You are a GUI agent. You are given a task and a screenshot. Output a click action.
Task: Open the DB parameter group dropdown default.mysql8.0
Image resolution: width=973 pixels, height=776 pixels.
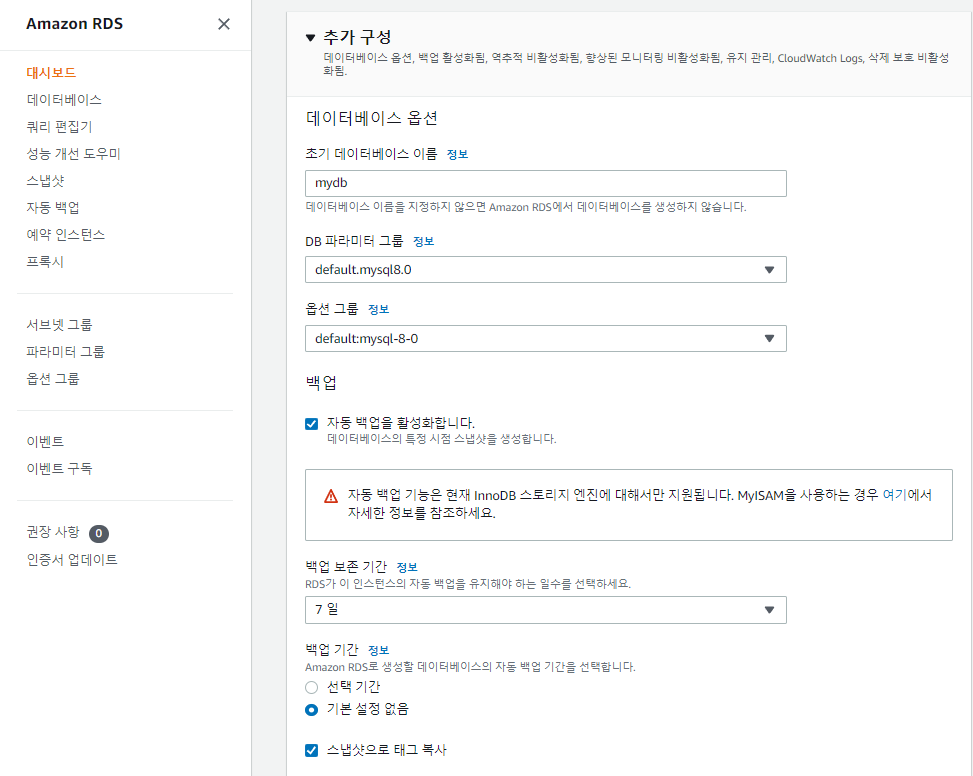545,270
